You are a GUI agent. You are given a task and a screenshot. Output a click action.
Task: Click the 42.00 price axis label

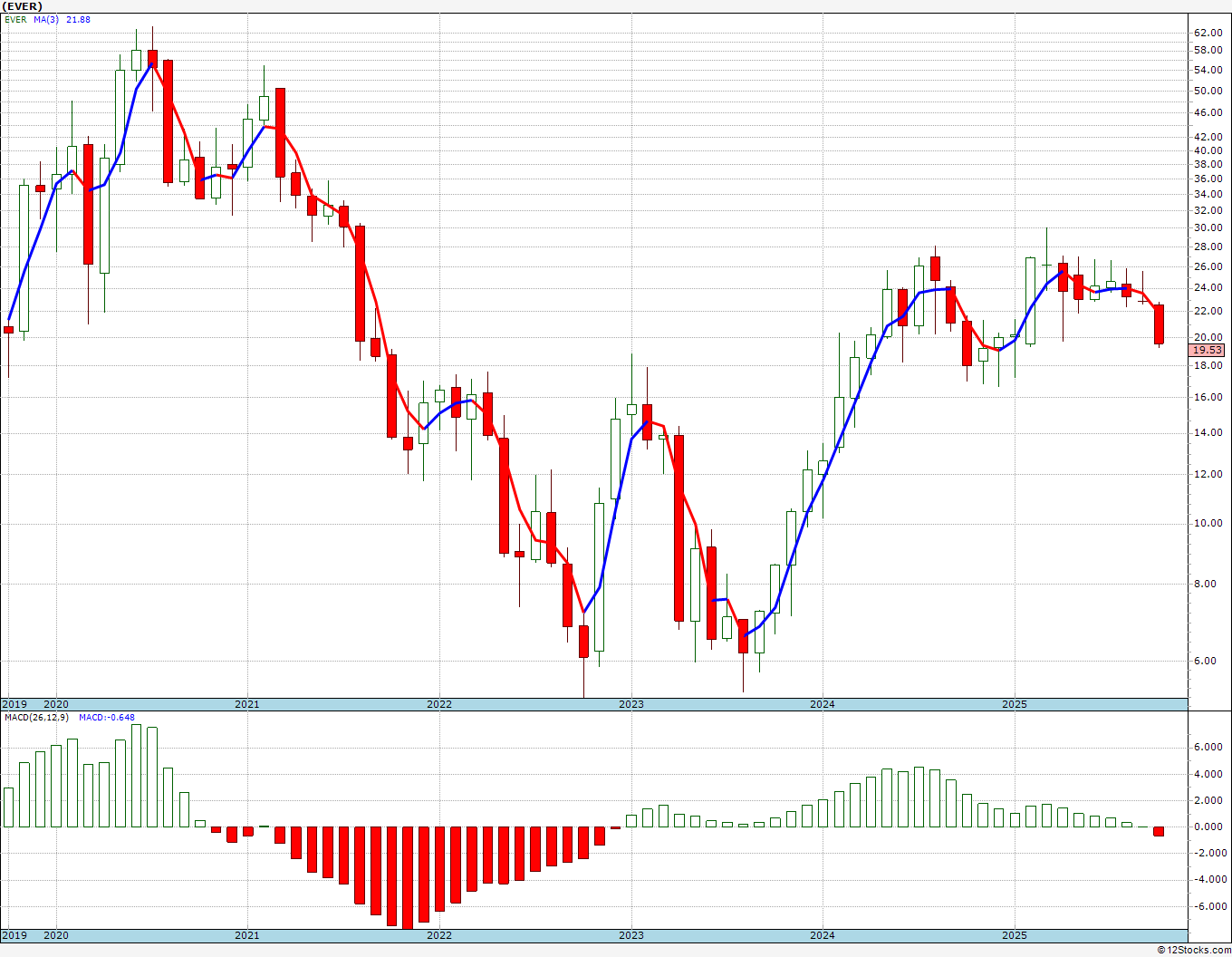coord(1208,137)
